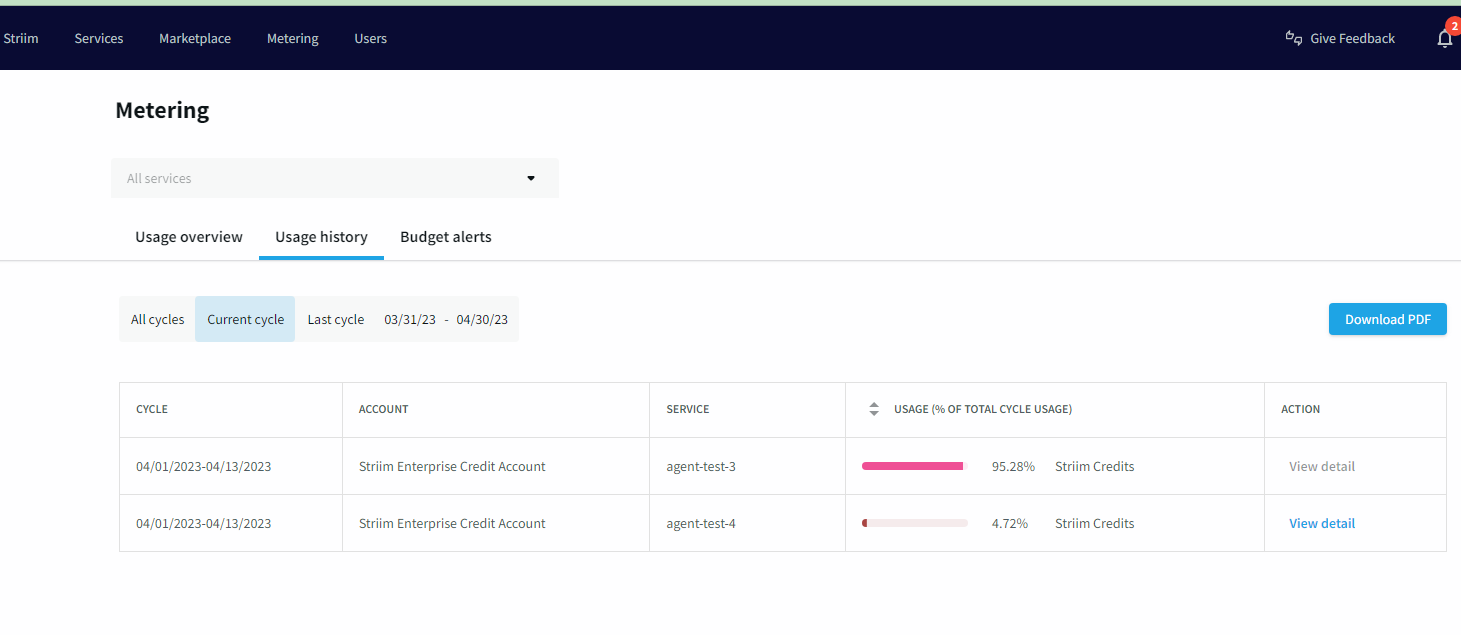View detail for agent-test-4
Viewport: 1461px width, 635px height.
pos(1322,523)
